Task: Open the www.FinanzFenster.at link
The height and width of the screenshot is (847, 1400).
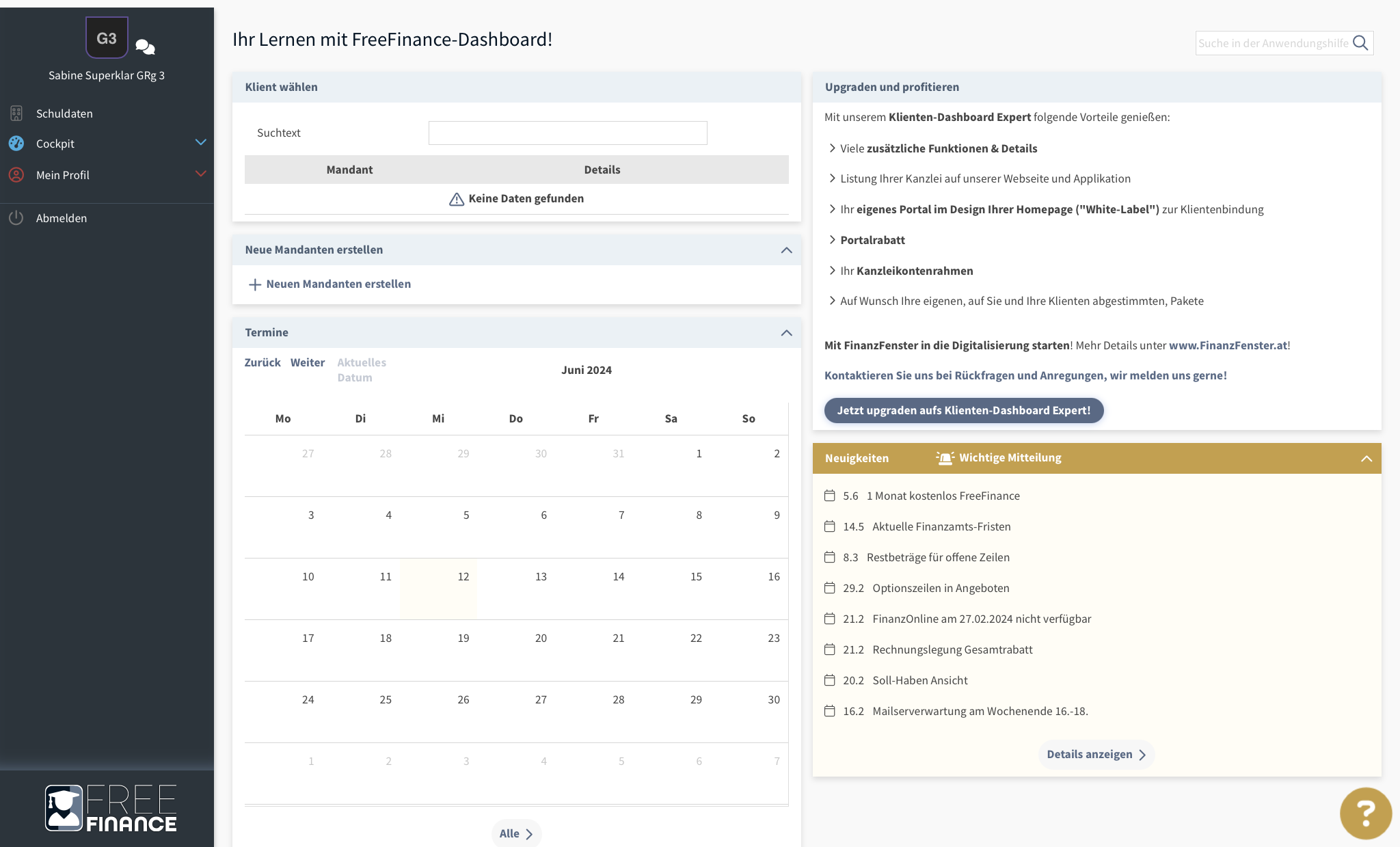Action: point(1228,345)
